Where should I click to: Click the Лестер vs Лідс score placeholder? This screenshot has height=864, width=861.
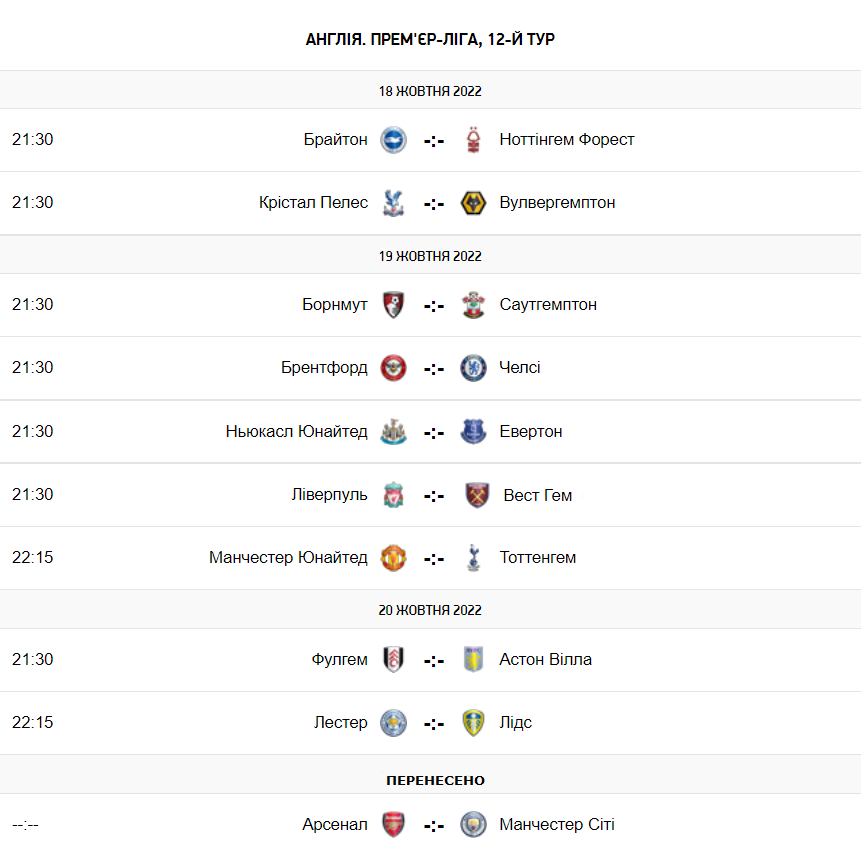[x=433, y=723]
